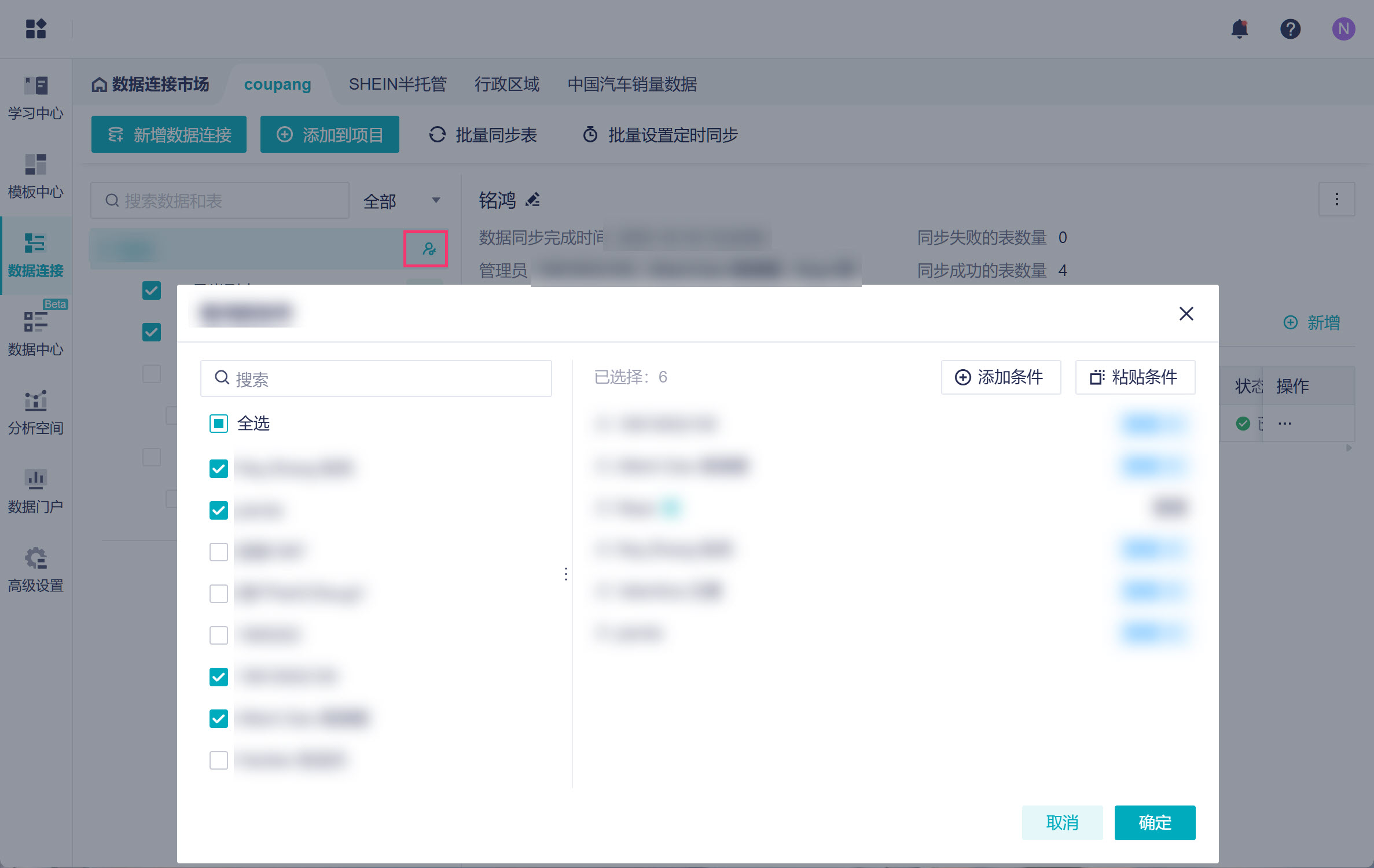Uncheck the first checked item under 全选

click(x=219, y=468)
